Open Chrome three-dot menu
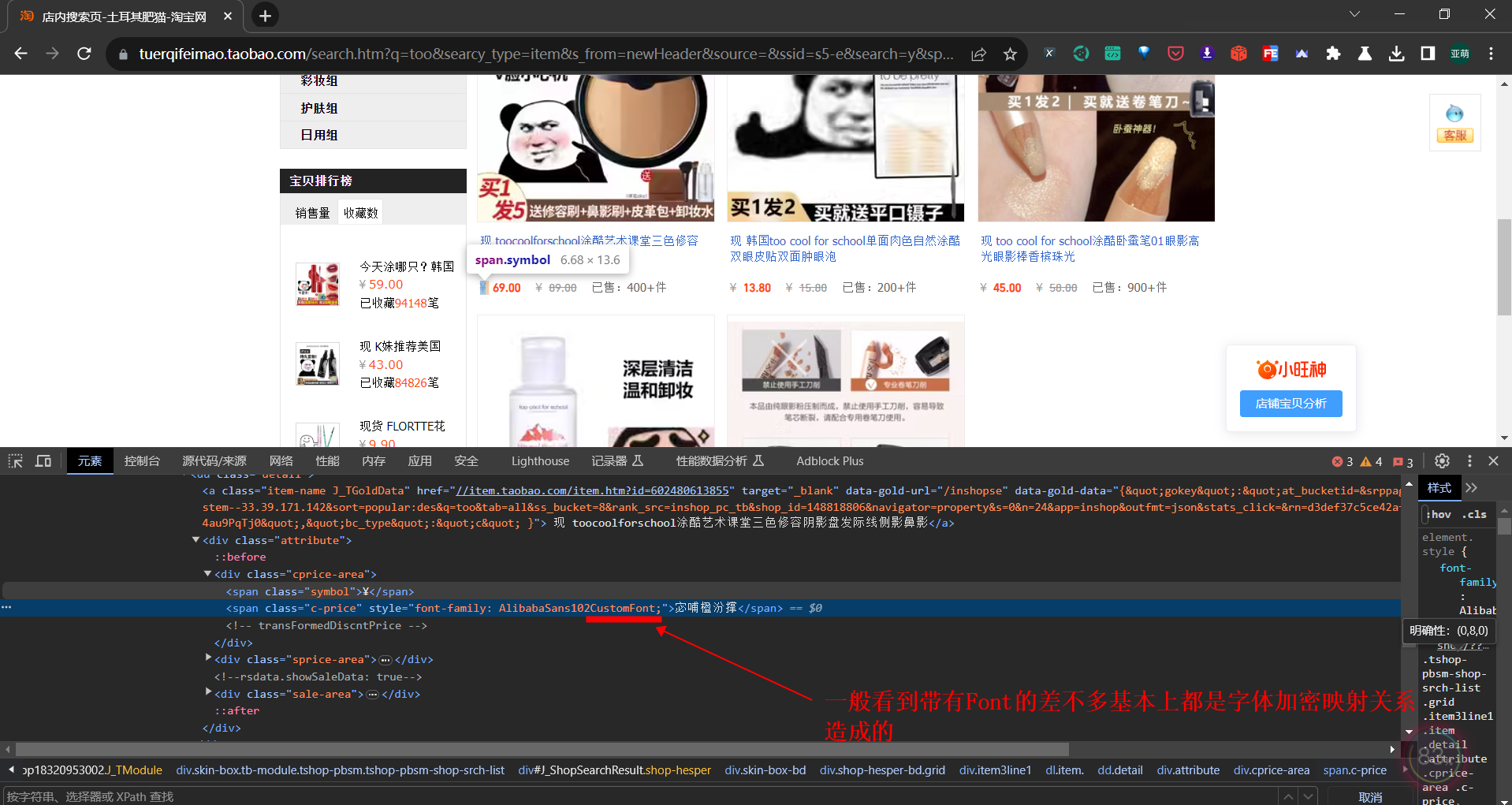 (1491, 54)
